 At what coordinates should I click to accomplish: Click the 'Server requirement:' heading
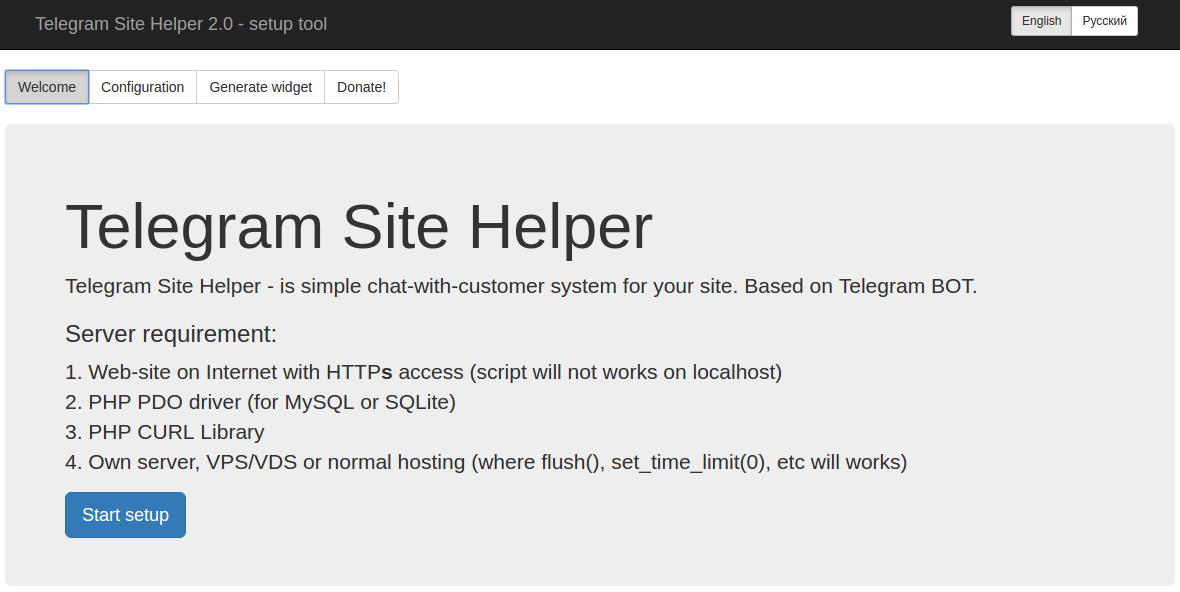tap(171, 334)
